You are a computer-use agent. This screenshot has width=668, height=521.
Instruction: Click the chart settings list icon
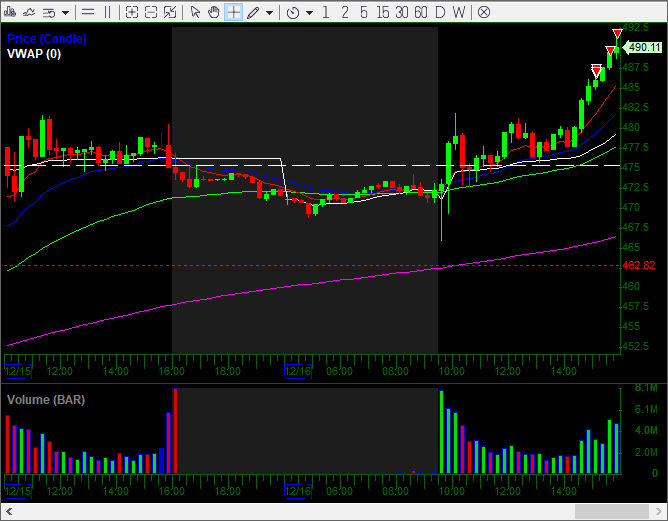click(x=49, y=13)
